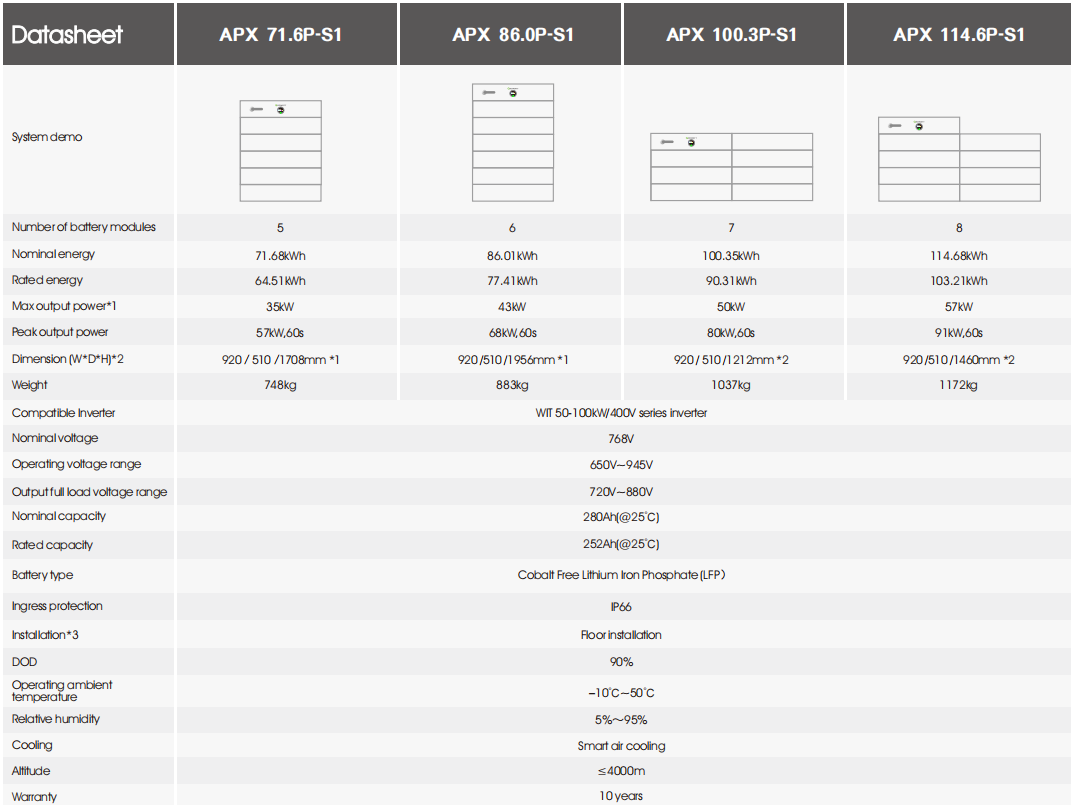Click the Dimension (W*D*H)*2 row label
Image resolution: width=1075 pixels, height=805 pixels.
pyautogui.click(x=67, y=359)
